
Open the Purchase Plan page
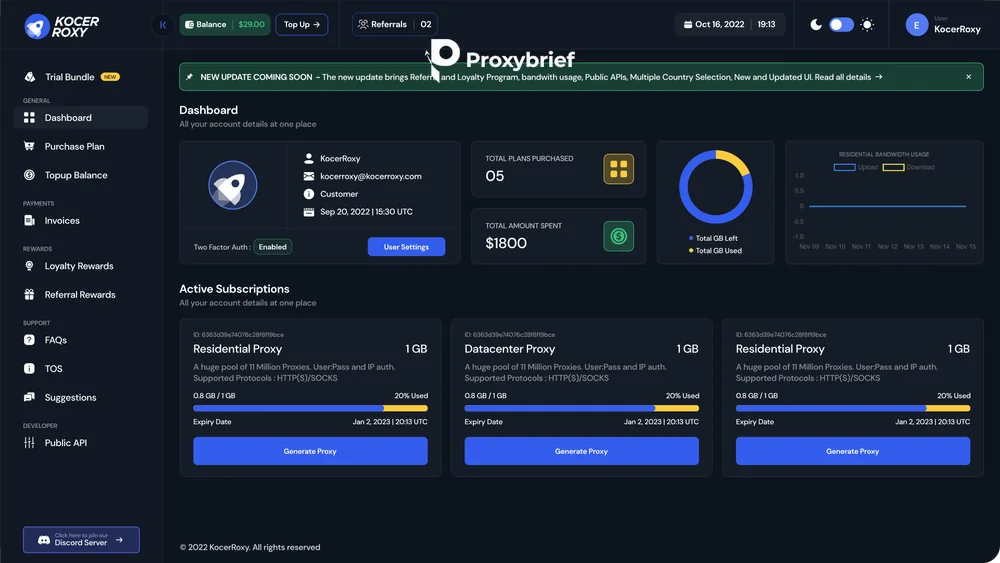(x=81, y=146)
